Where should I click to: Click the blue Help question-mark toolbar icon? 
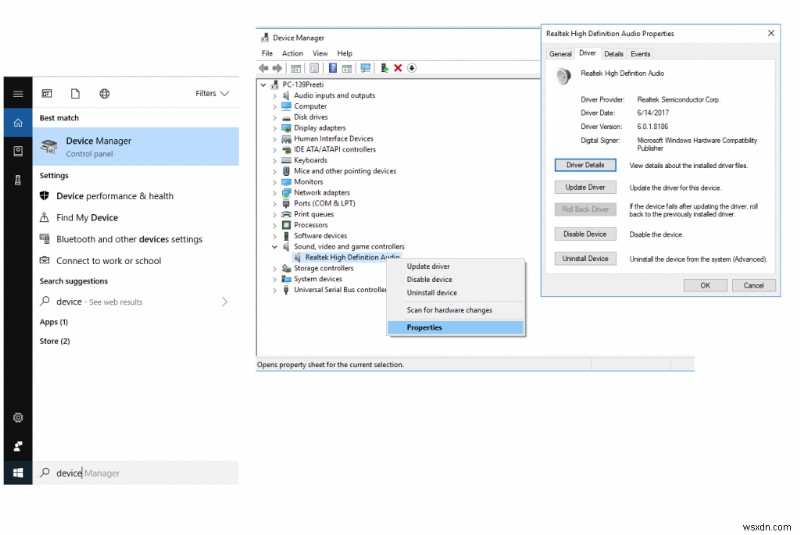tap(333, 68)
